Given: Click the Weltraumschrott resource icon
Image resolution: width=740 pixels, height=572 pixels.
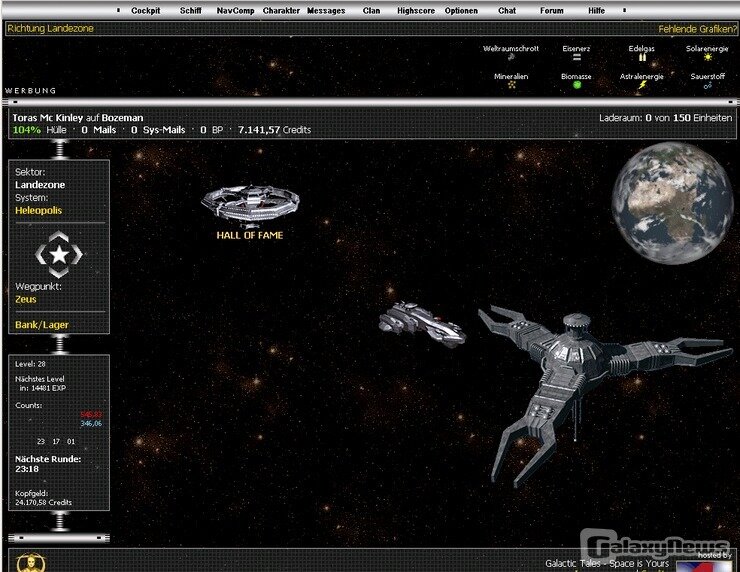Looking at the screenshot, I should coord(511,58).
